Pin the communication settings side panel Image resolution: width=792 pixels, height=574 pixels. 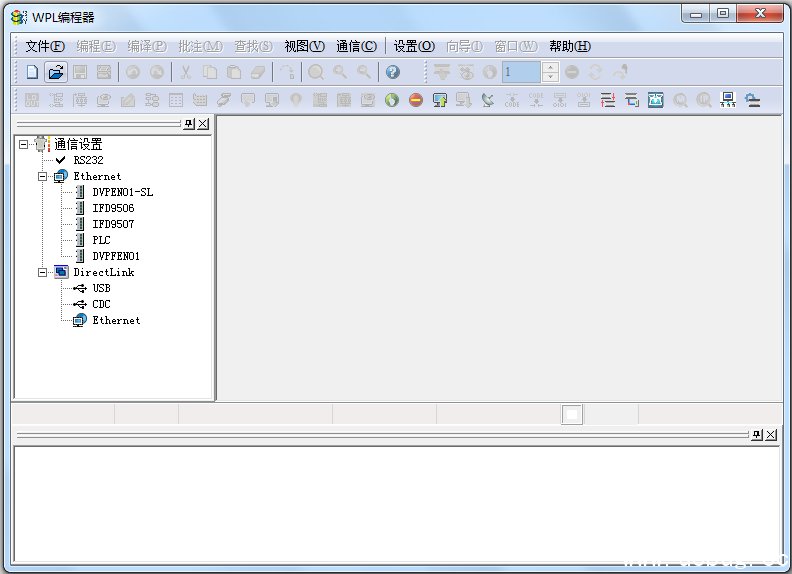[x=188, y=124]
